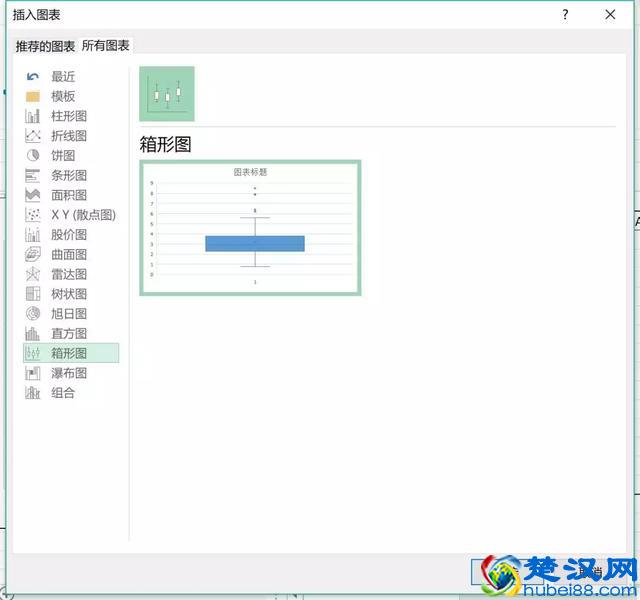Click the 瀑布图 label in list
Viewport: 640px width, 600px height.
69,373
